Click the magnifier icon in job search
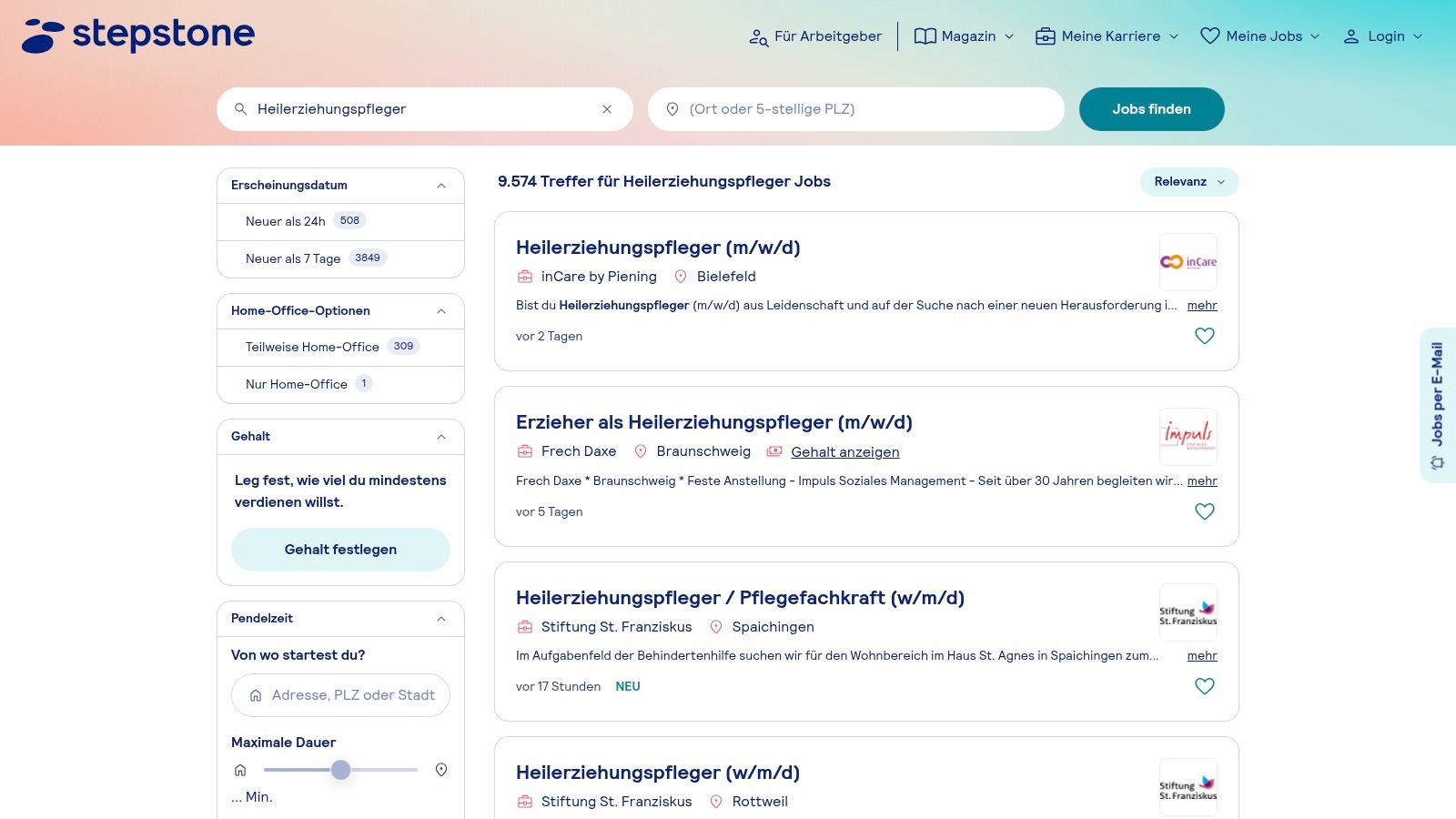 (241, 109)
